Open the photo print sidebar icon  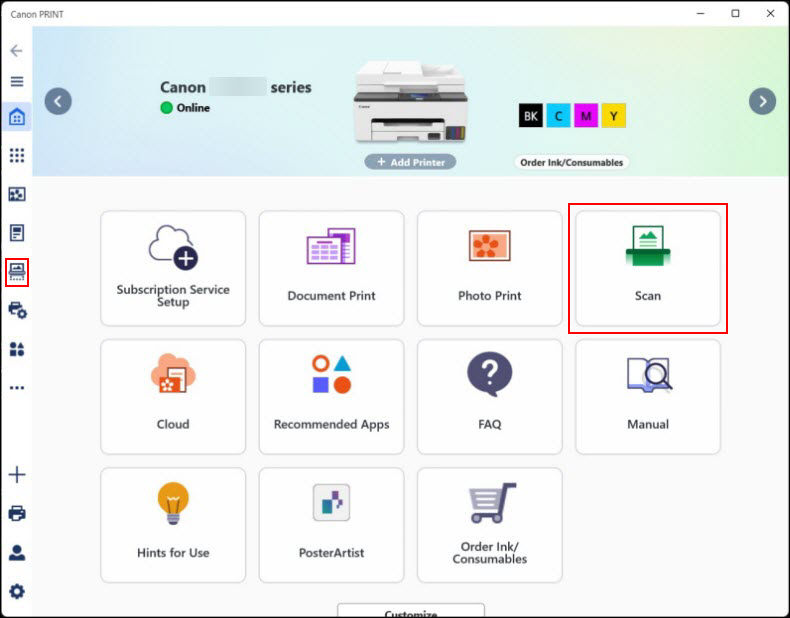[x=17, y=194]
